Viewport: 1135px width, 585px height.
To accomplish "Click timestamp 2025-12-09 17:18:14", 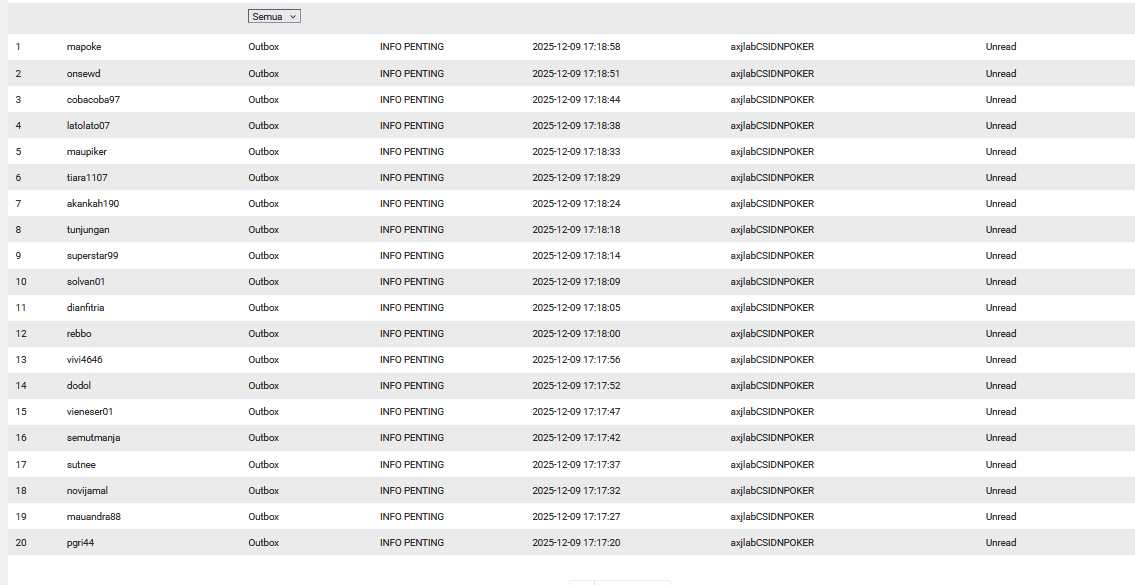I will point(576,256).
